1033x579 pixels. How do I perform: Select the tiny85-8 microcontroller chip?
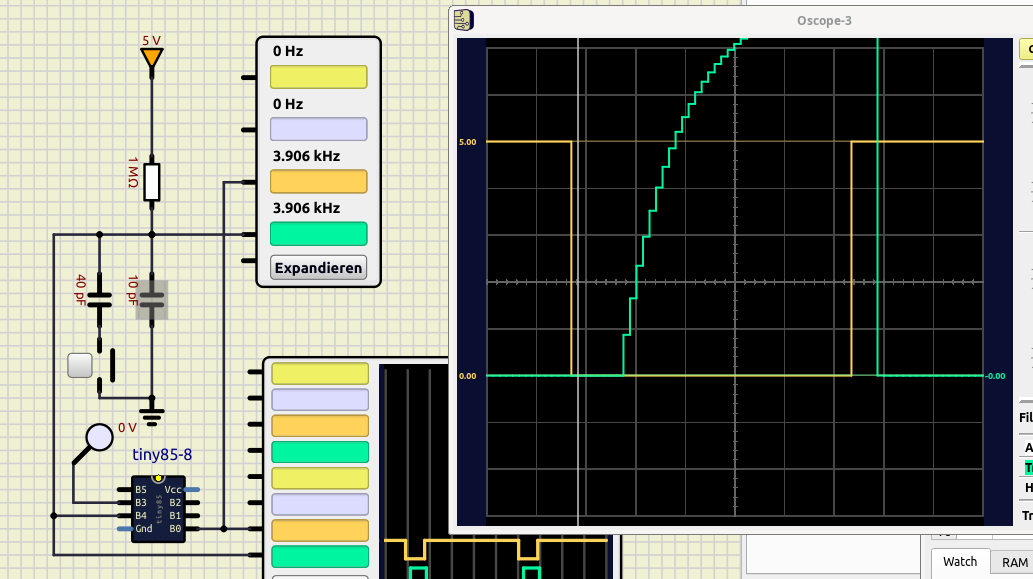pos(158,509)
